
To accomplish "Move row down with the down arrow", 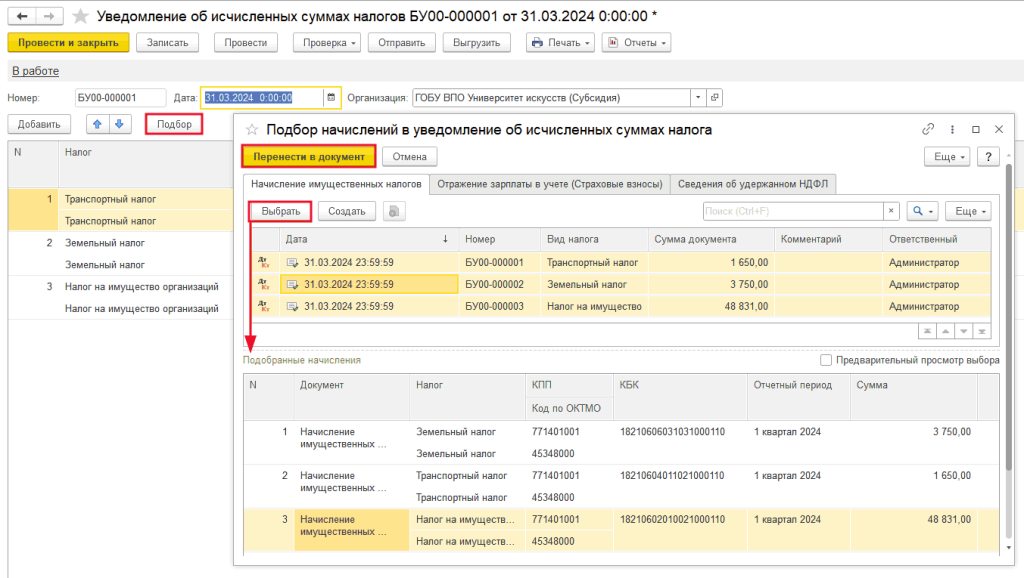I will [119, 124].
